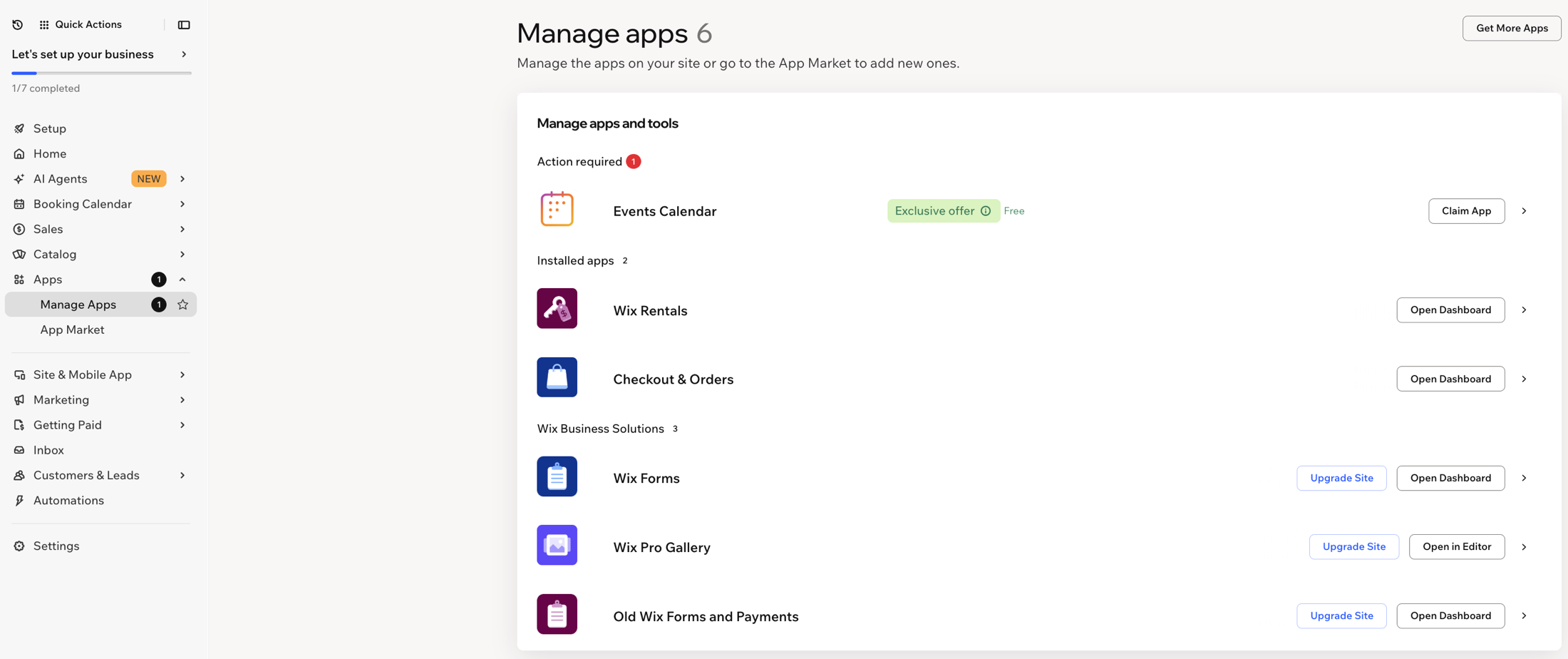Open Automations from sidebar
The width and height of the screenshot is (1568, 659).
click(68, 501)
